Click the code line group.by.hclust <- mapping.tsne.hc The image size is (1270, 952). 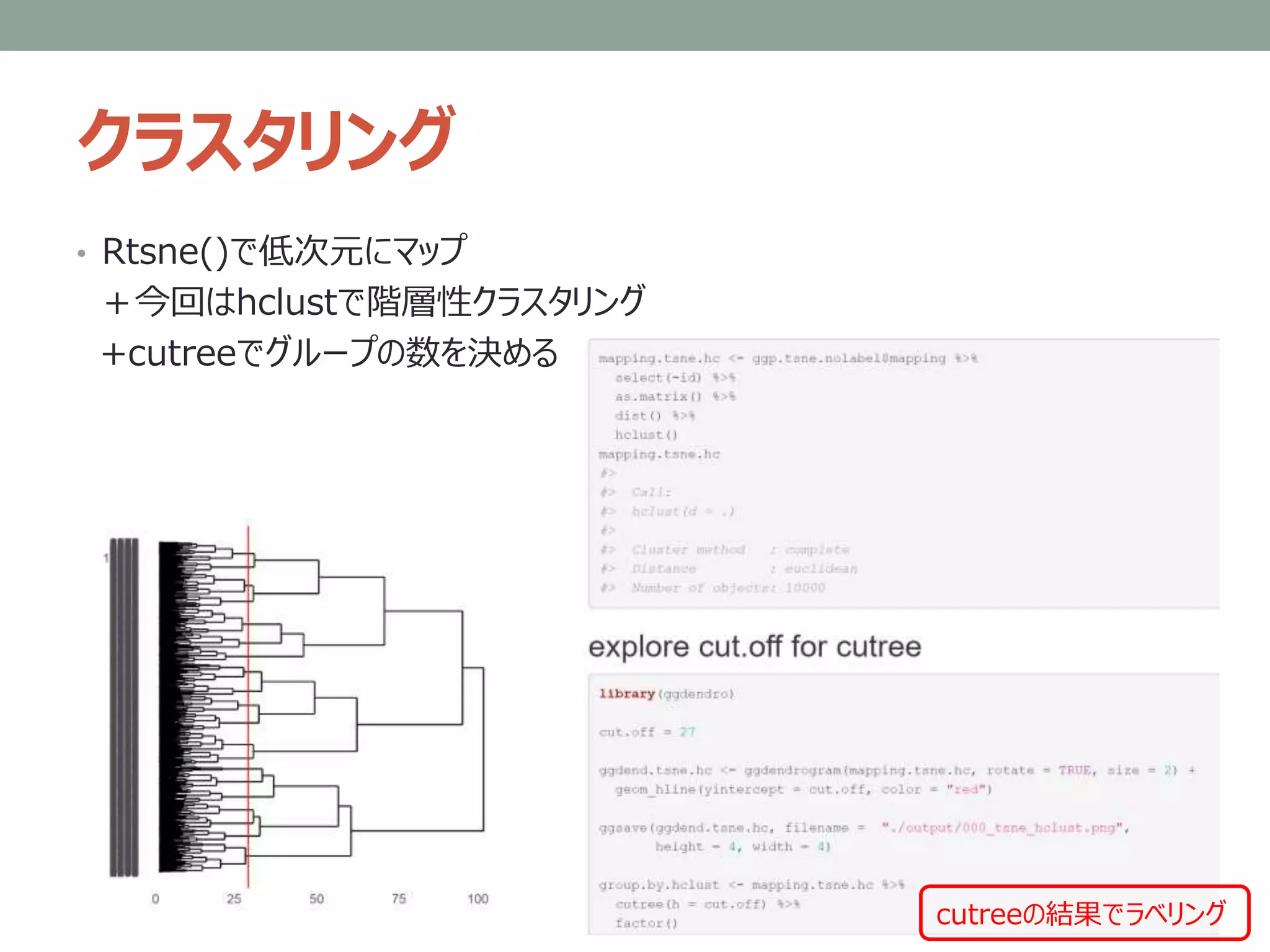(752, 885)
